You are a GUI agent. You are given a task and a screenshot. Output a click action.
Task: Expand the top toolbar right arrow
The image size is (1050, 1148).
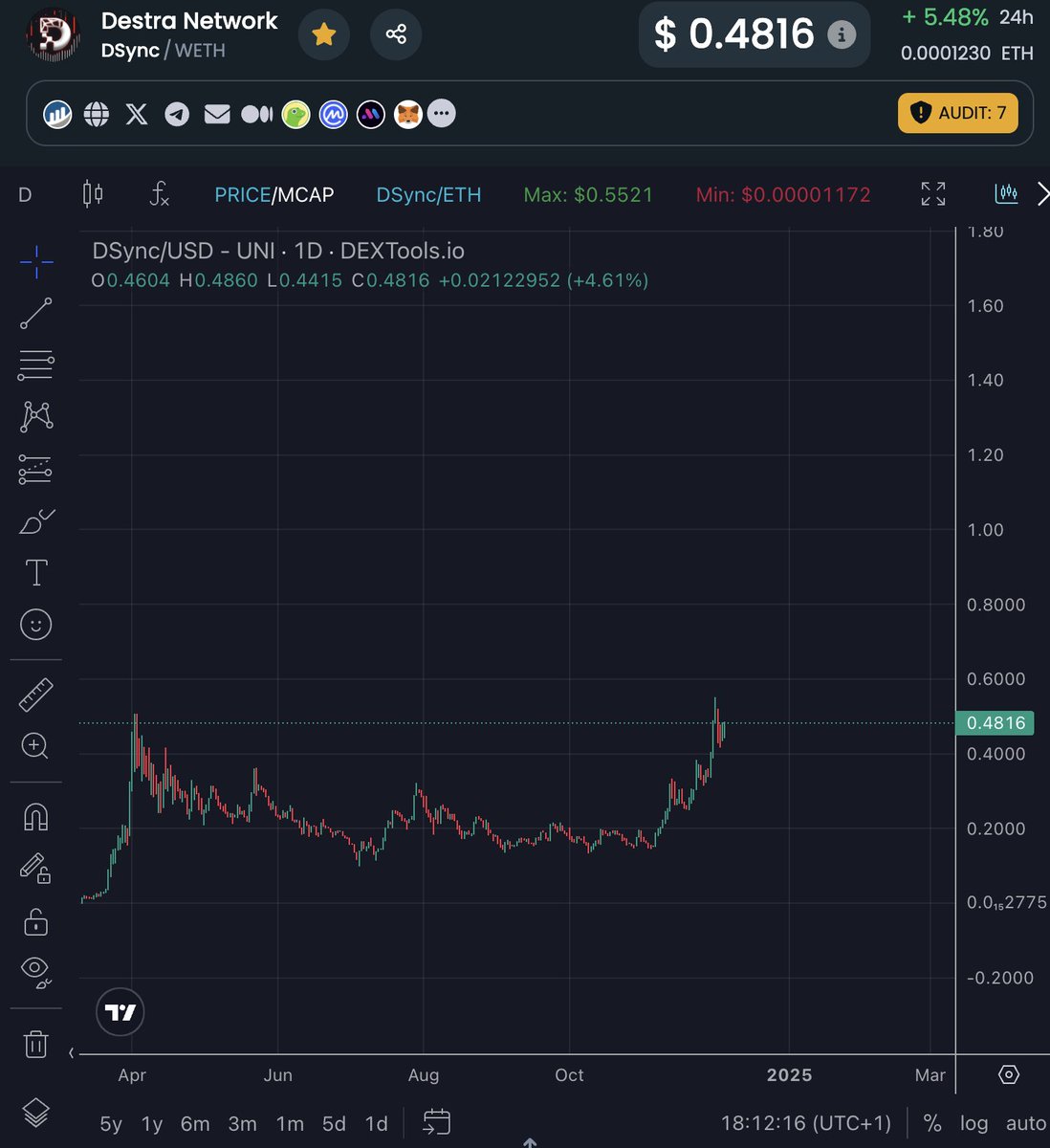(1042, 194)
